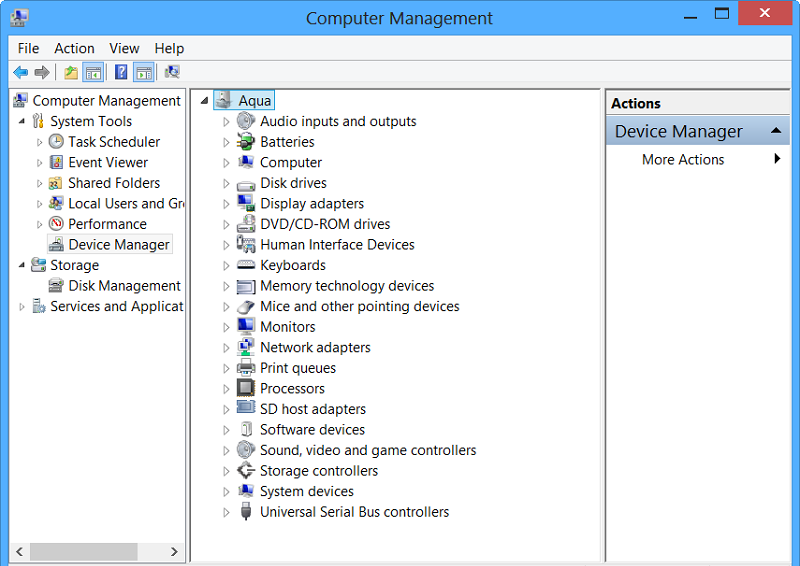Expand Memory technology devices category
Screen dimensions: 800x566
(226, 286)
